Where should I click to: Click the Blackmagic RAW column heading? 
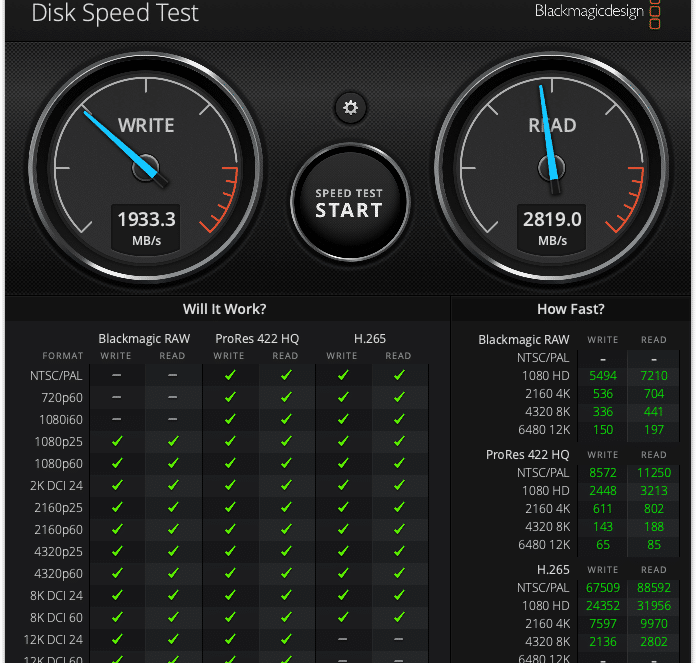click(144, 339)
